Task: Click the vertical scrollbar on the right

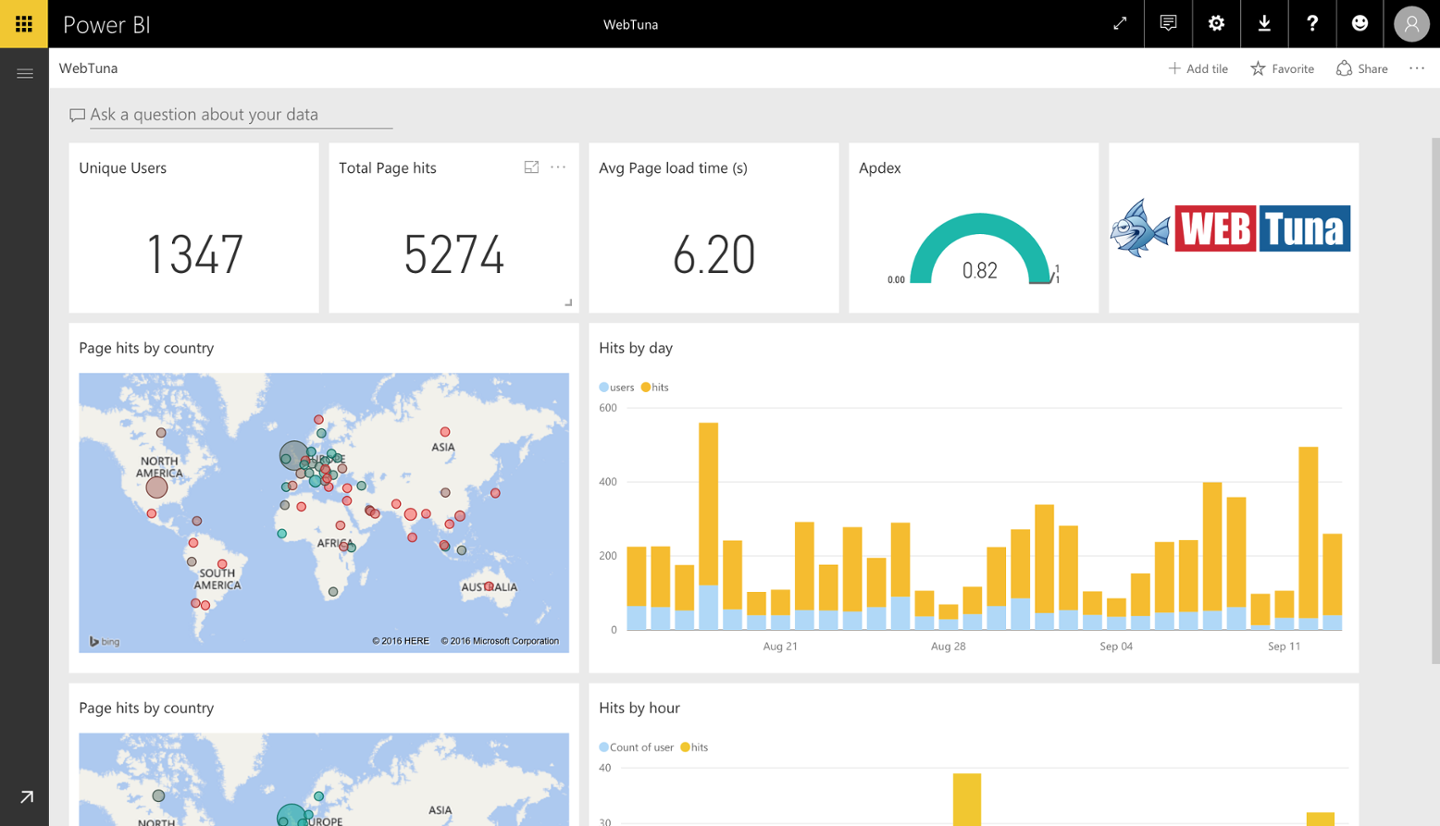Action: point(1435,400)
